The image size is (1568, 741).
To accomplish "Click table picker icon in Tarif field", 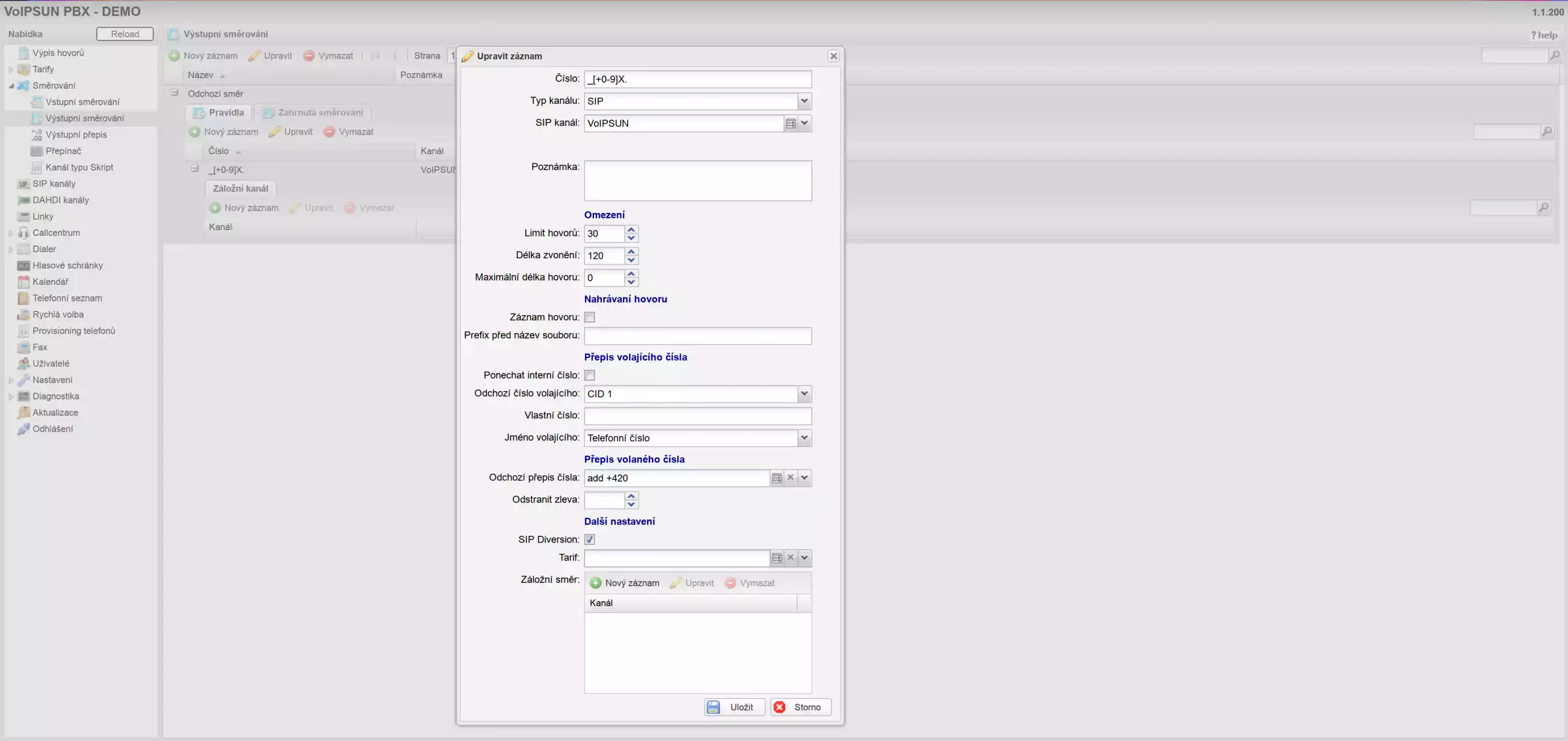I will 777,558.
